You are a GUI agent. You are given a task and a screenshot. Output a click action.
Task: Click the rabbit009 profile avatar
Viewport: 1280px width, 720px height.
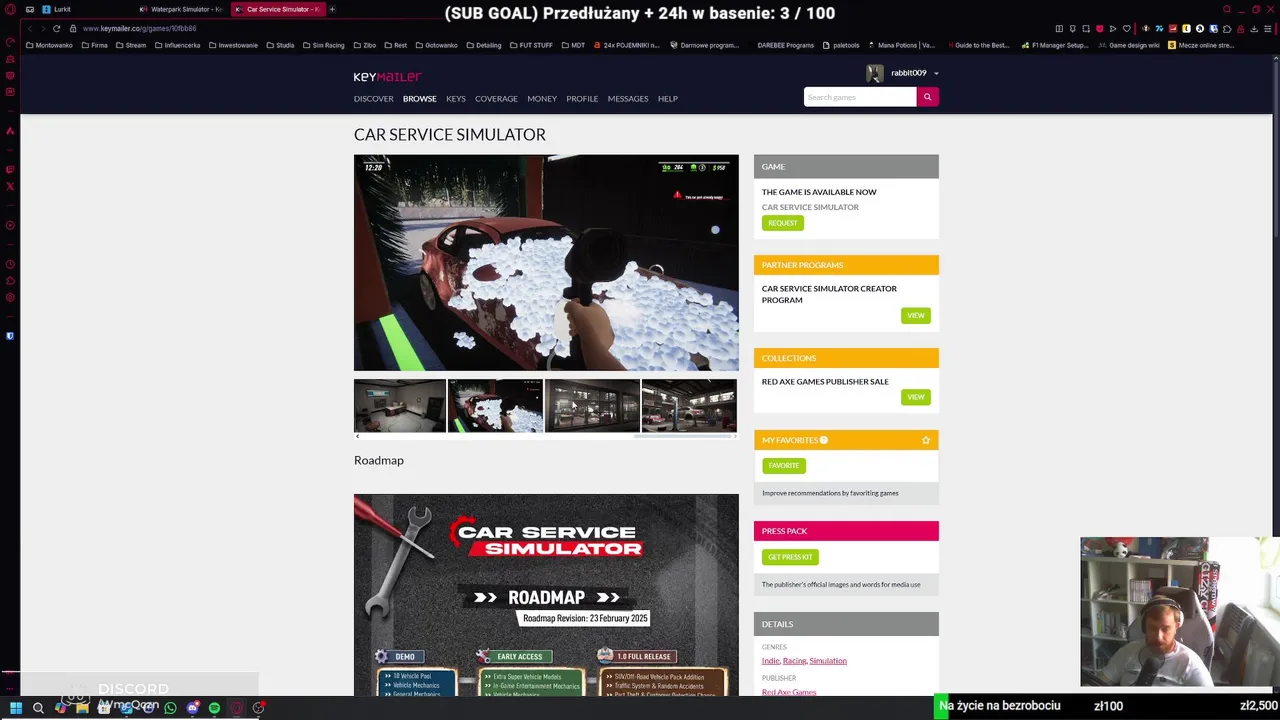pos(875,73)
